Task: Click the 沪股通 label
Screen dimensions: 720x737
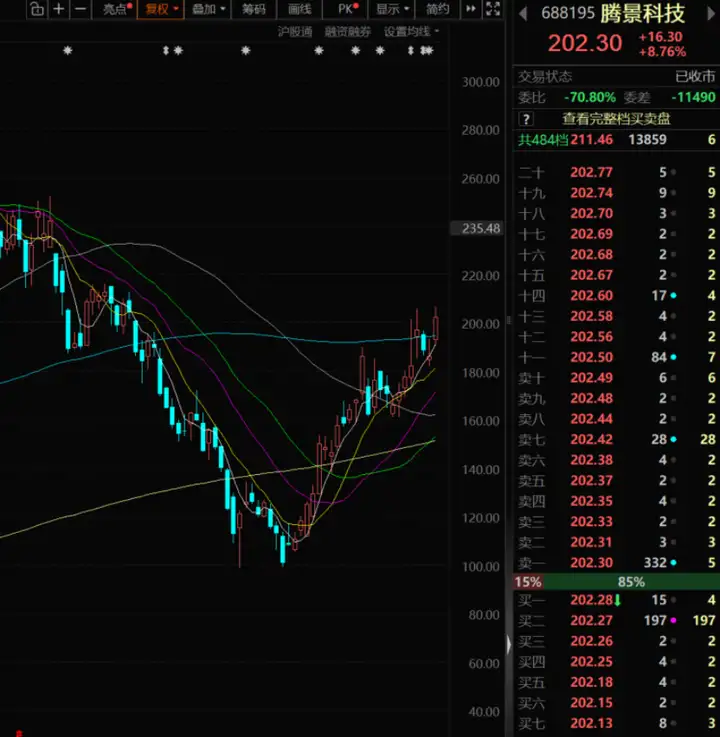Action: 295,31
